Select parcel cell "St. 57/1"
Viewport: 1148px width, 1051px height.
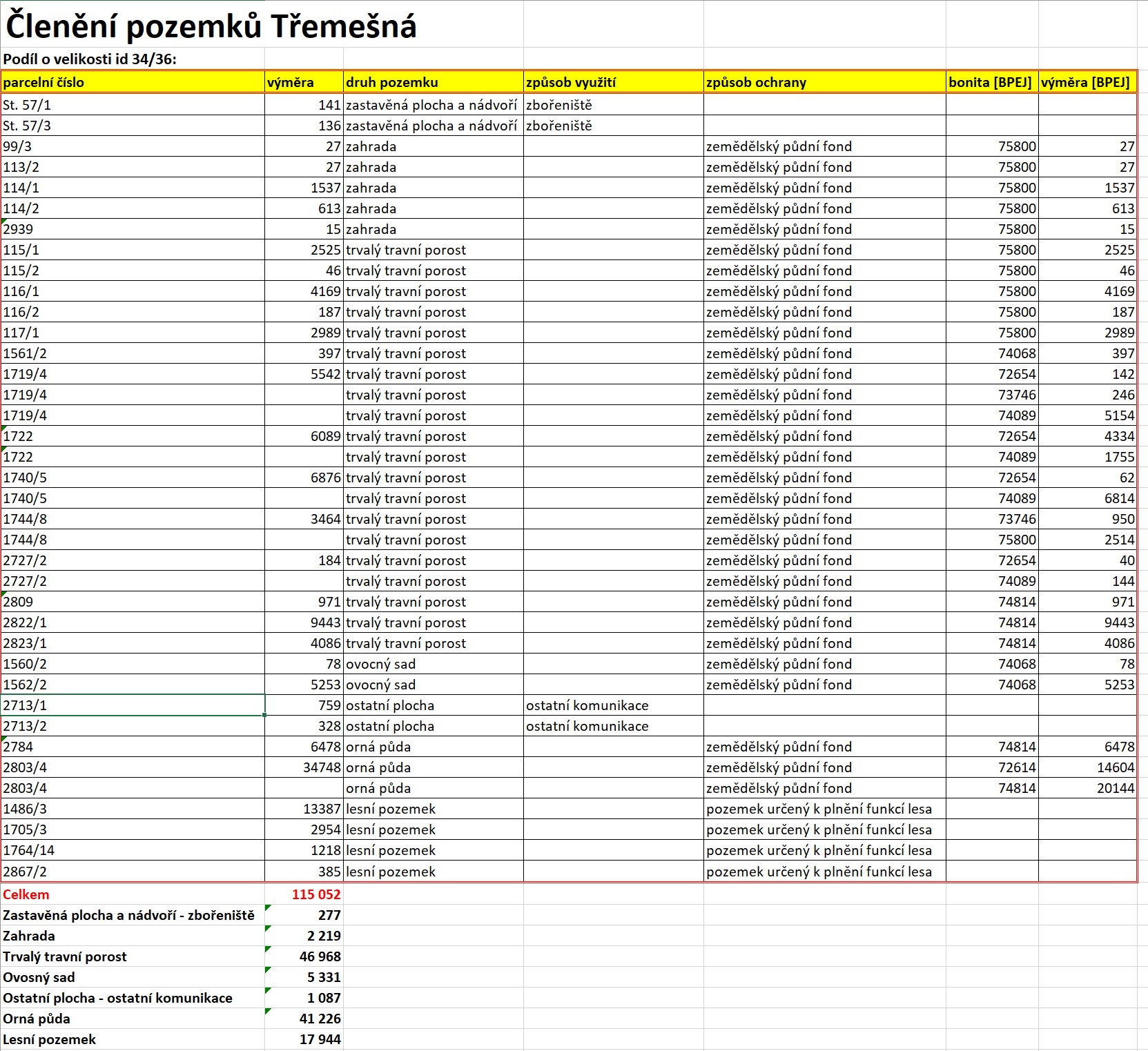point(133,105)
